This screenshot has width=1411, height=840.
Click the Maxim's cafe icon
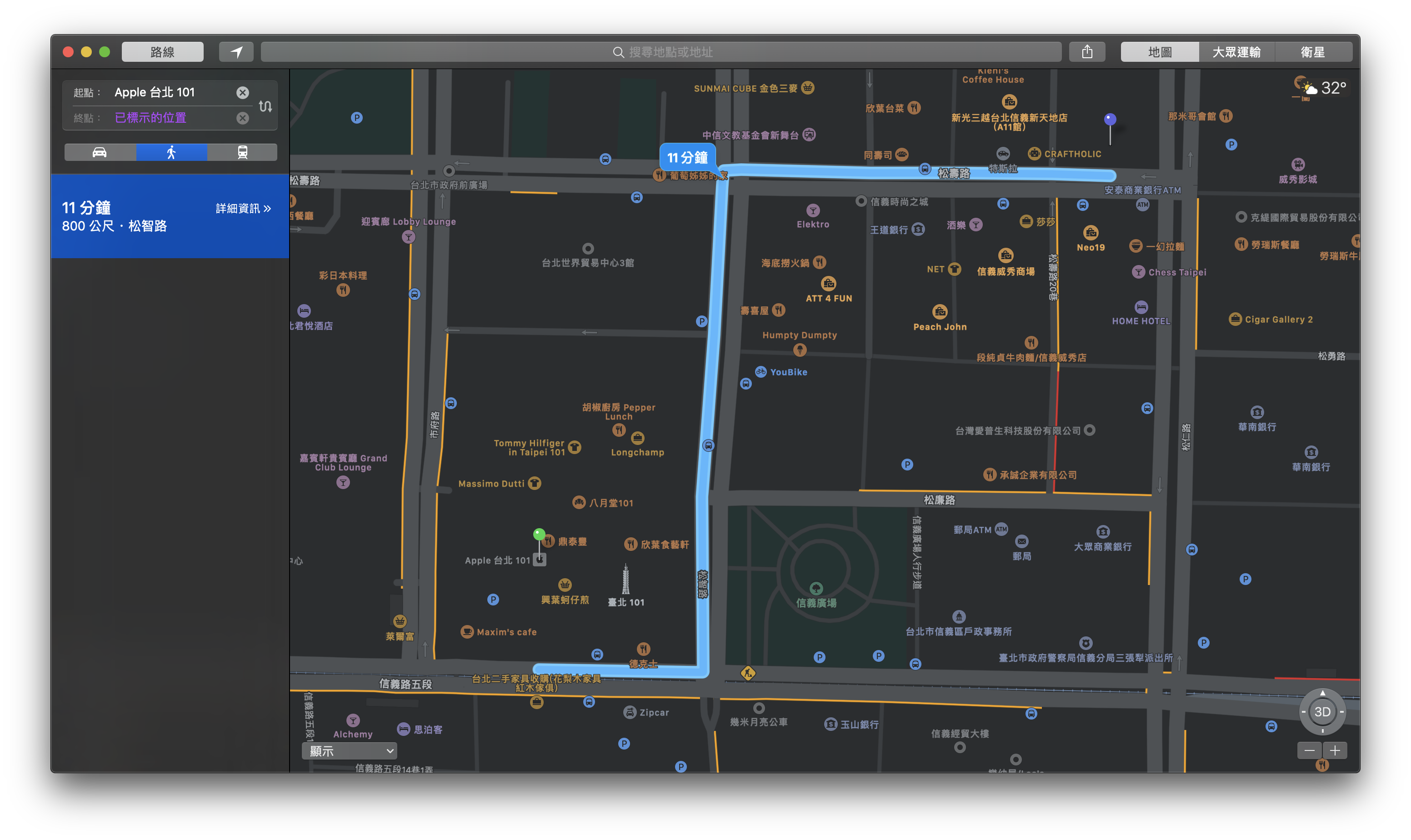click(x=467, y=632)
